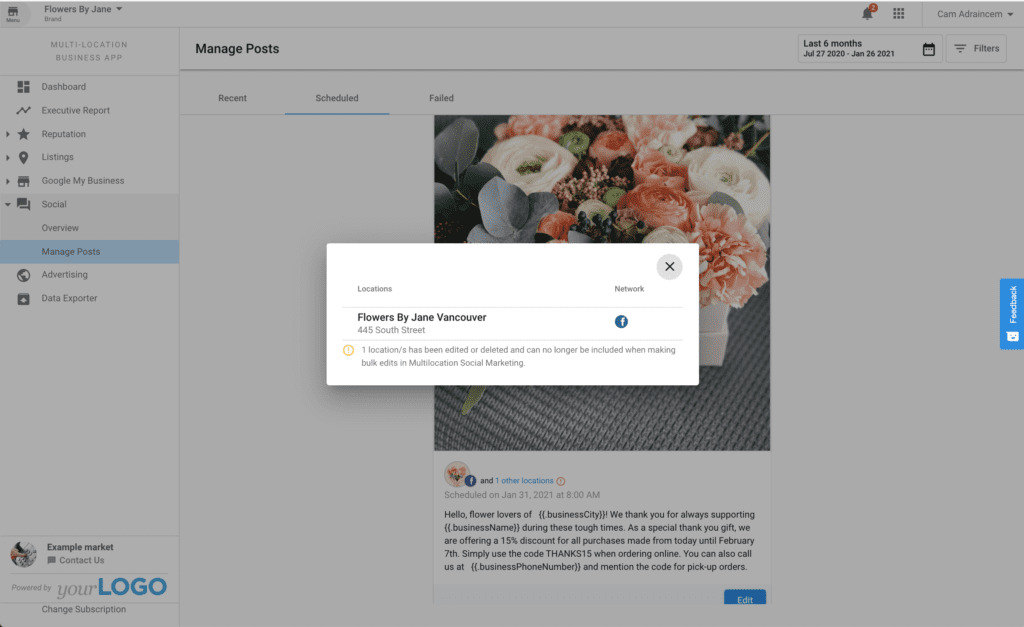Click the '1 other locations' link

[524, 481]
